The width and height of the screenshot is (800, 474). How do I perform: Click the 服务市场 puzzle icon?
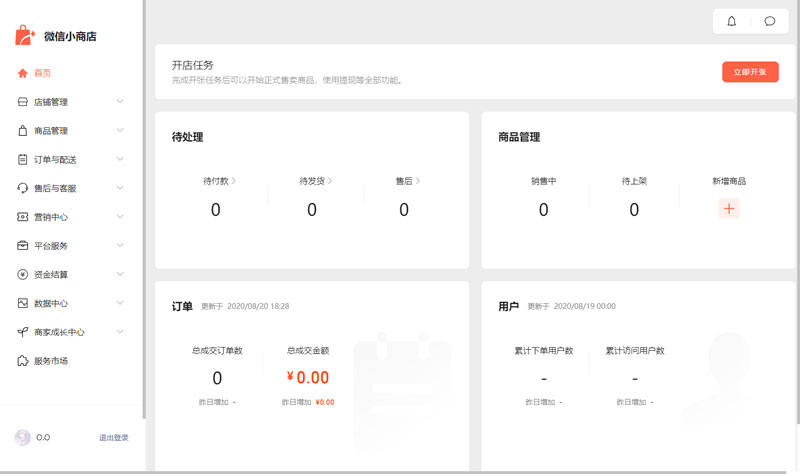point(23,361)
